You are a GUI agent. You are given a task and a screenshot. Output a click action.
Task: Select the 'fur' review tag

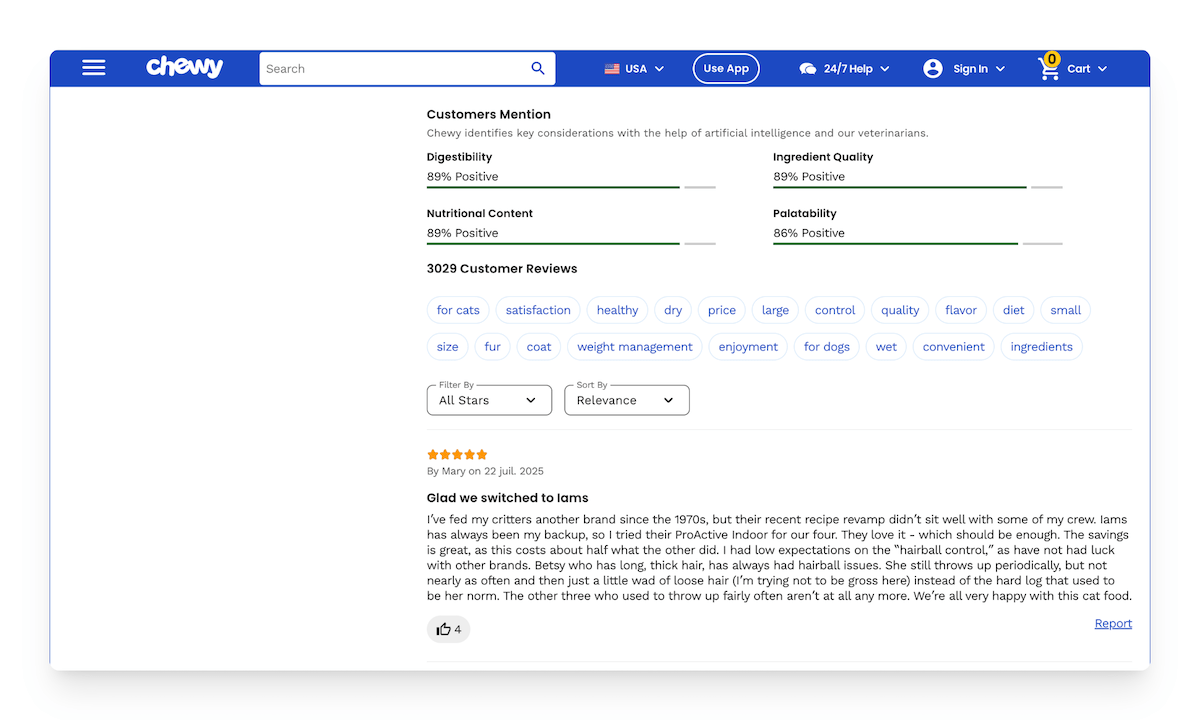pyautogui.click(x=493, y=347)
